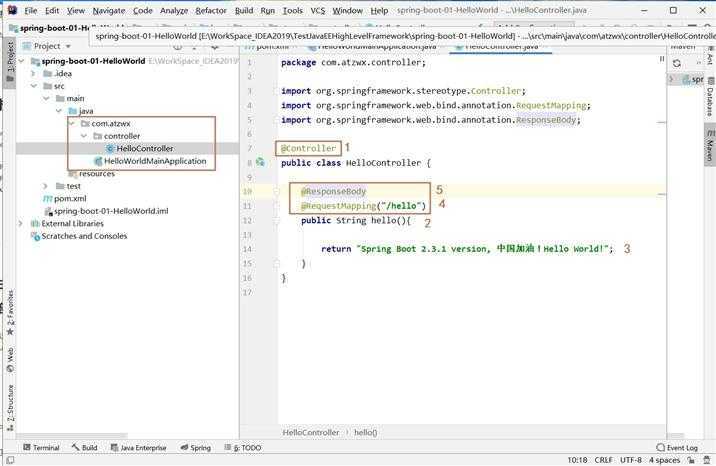Open the Navigate menu
This screenshot has height=466, width=716.
[109, 10]
